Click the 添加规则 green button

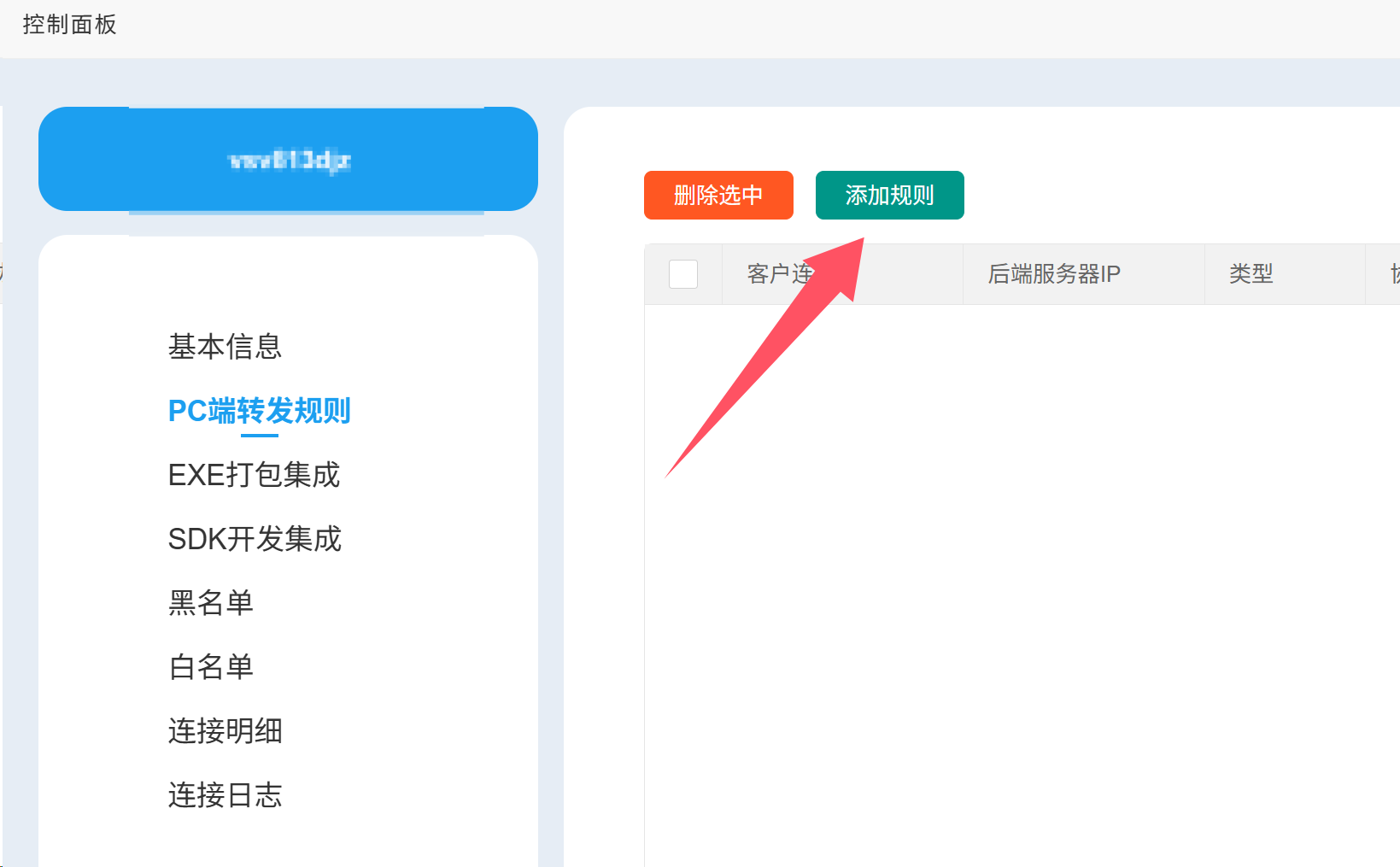(889, 195)
